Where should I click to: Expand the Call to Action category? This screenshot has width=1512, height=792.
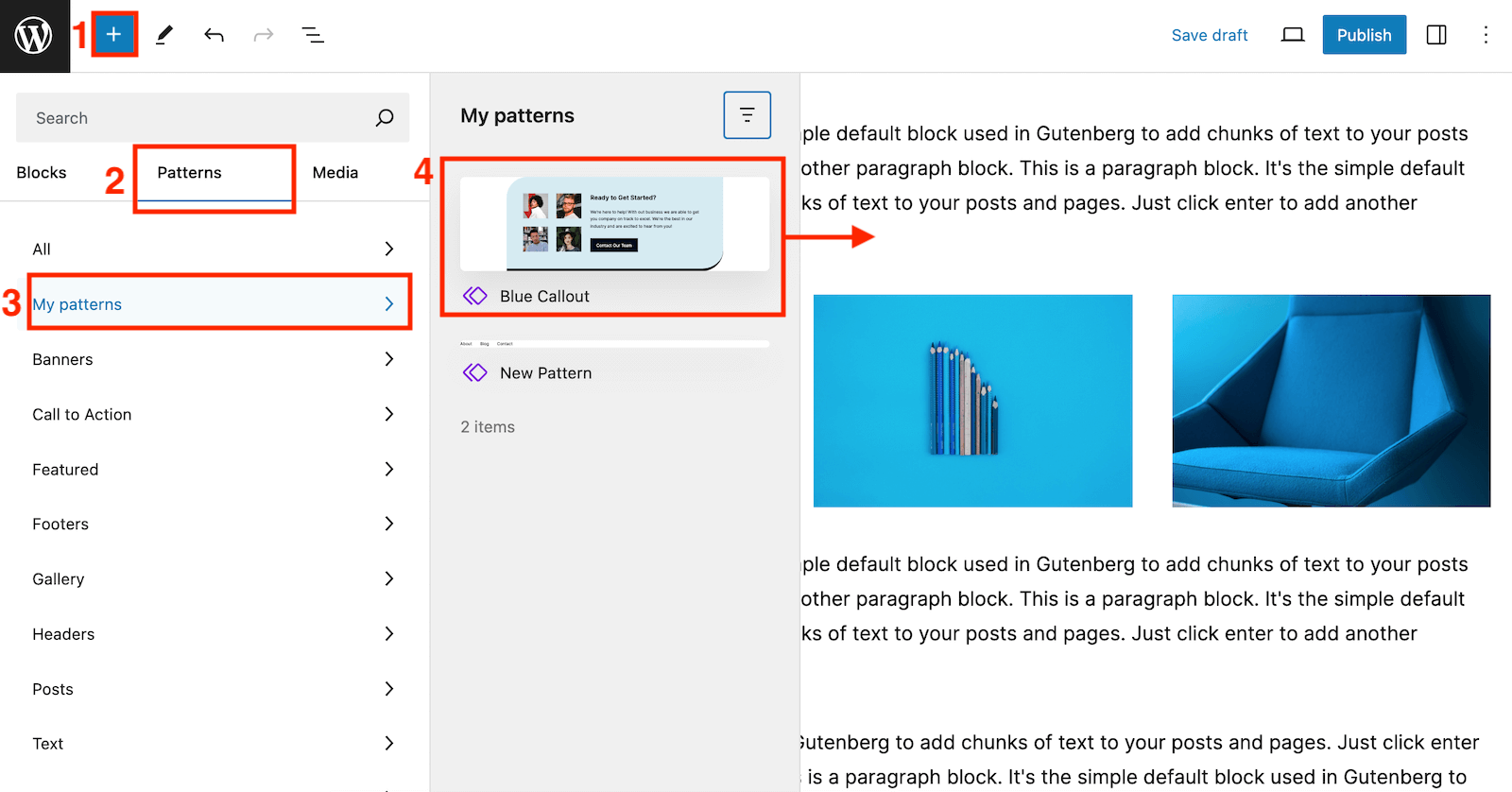tap(215, 414)
